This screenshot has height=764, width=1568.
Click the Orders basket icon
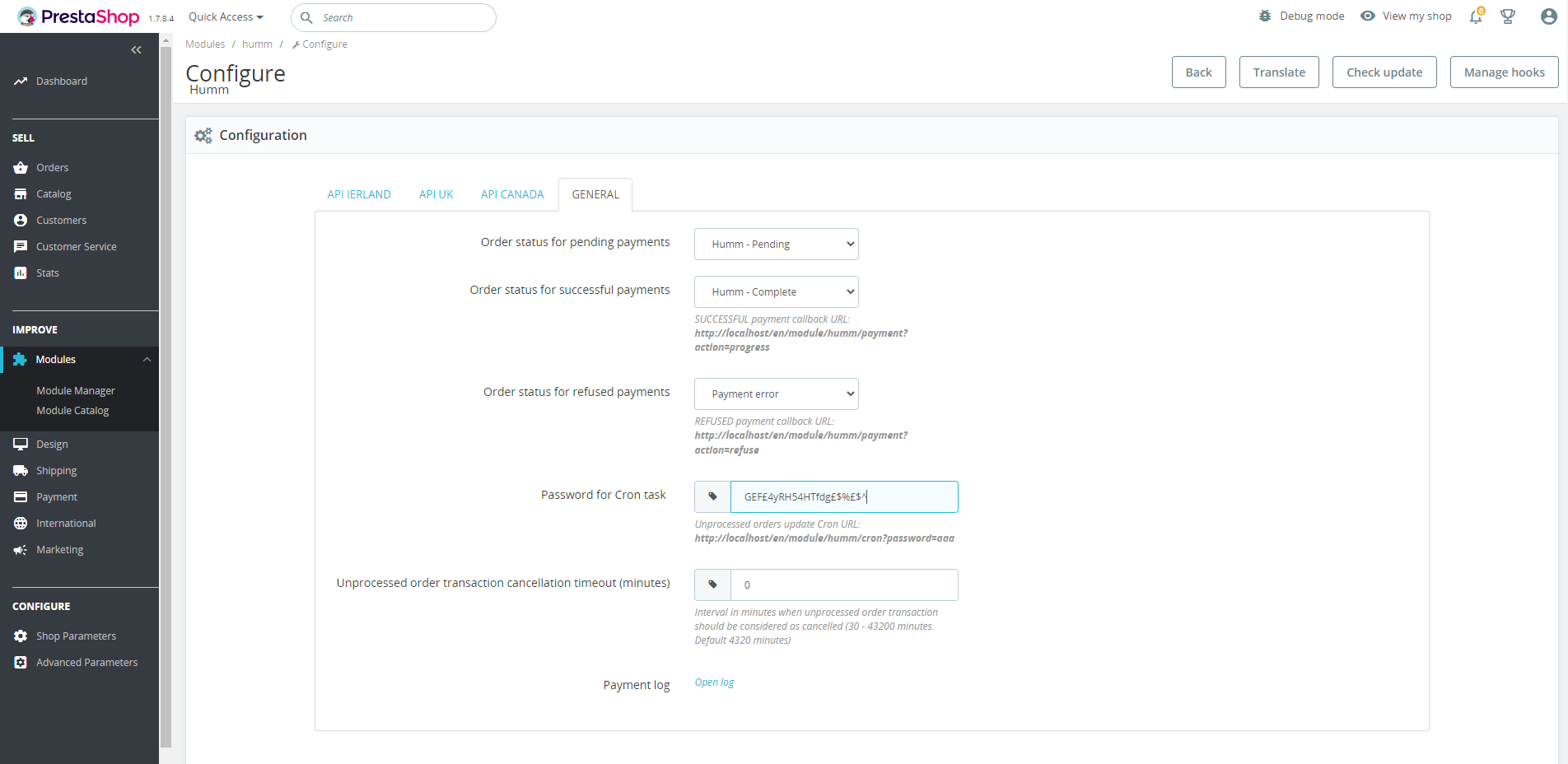pos(21,168)
